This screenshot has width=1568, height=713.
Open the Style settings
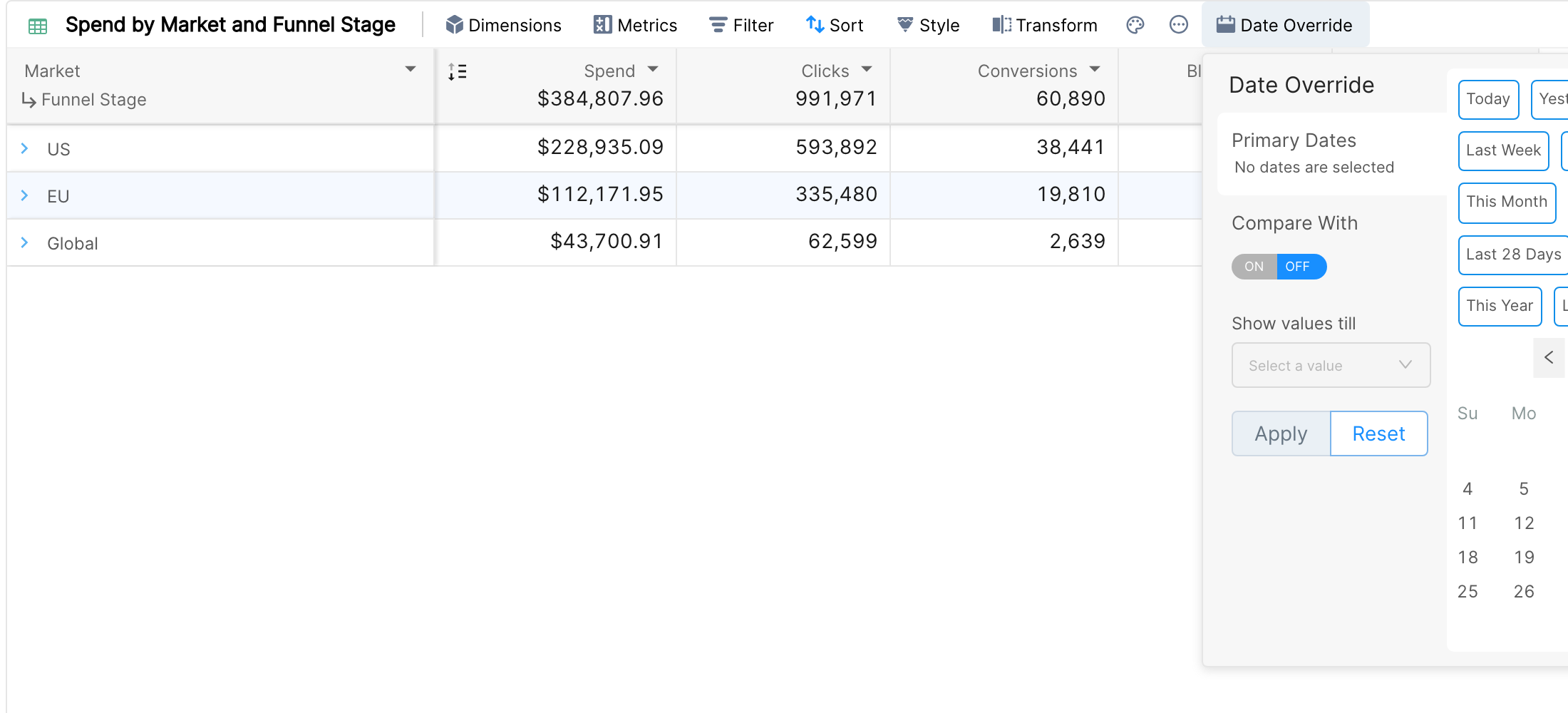(x=928, y=25)
